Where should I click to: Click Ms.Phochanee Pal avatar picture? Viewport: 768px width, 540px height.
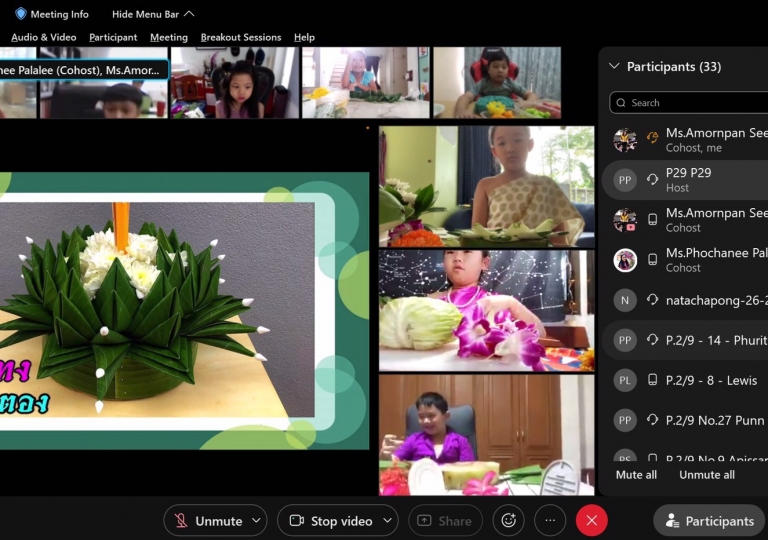[x=625, y=260]
